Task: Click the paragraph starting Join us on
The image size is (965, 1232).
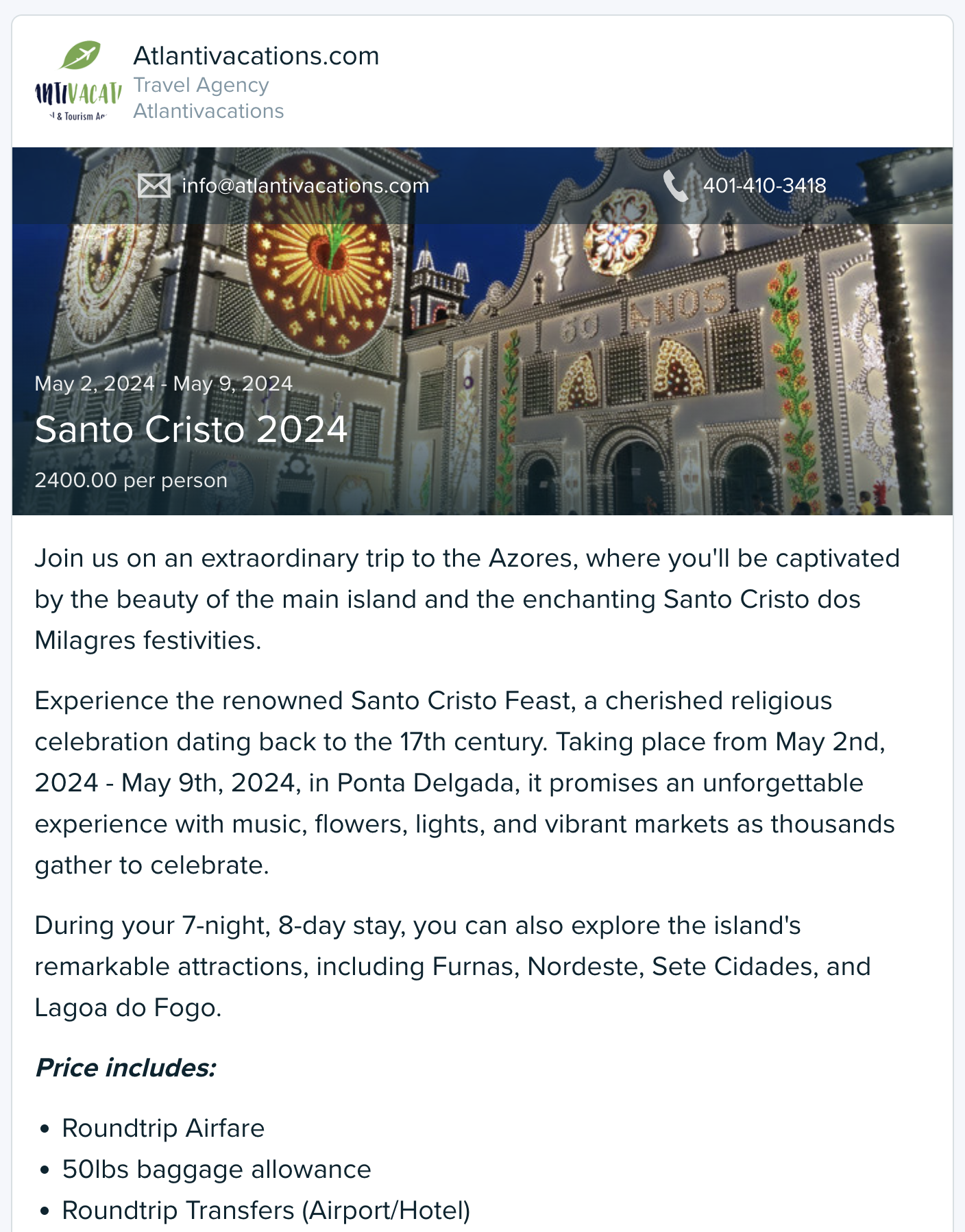Action: (x=467, y=599)
